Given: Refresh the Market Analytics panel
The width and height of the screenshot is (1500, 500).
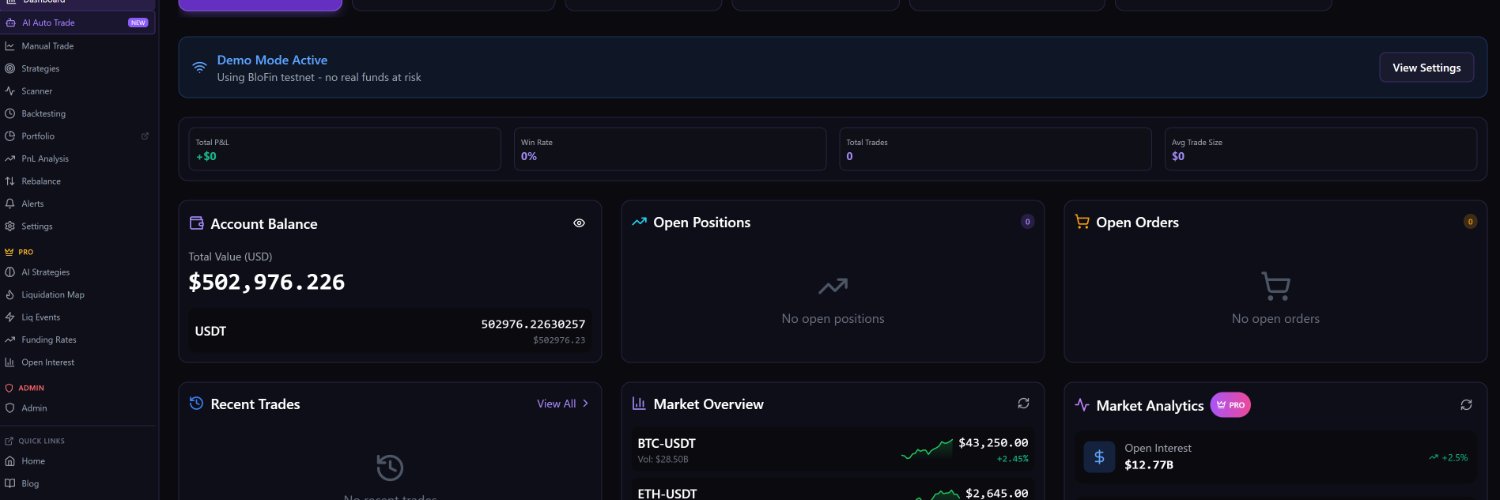Looking at the screenshot, I should 1466,404.
